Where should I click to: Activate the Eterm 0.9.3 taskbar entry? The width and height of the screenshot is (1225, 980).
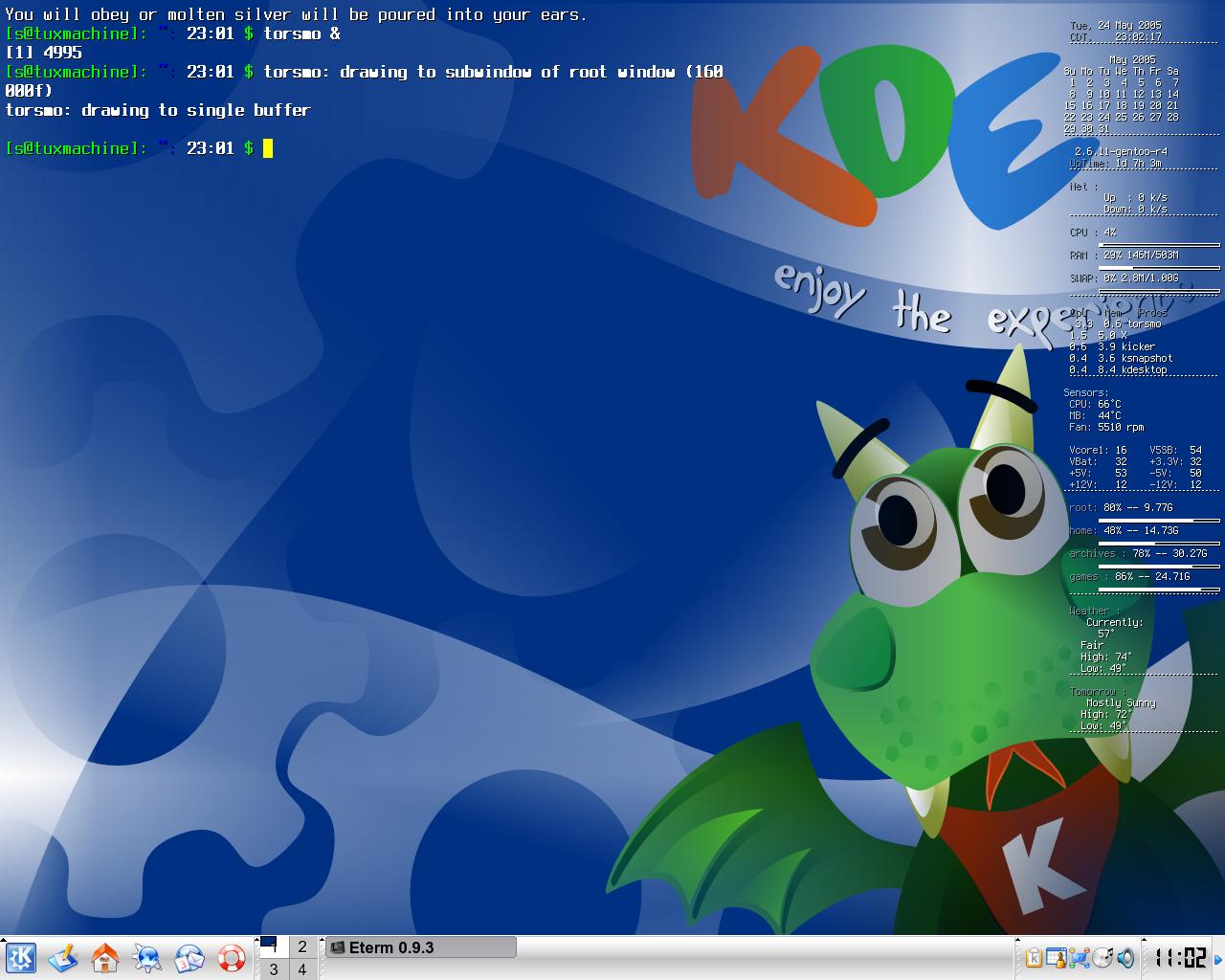(421, 947)
